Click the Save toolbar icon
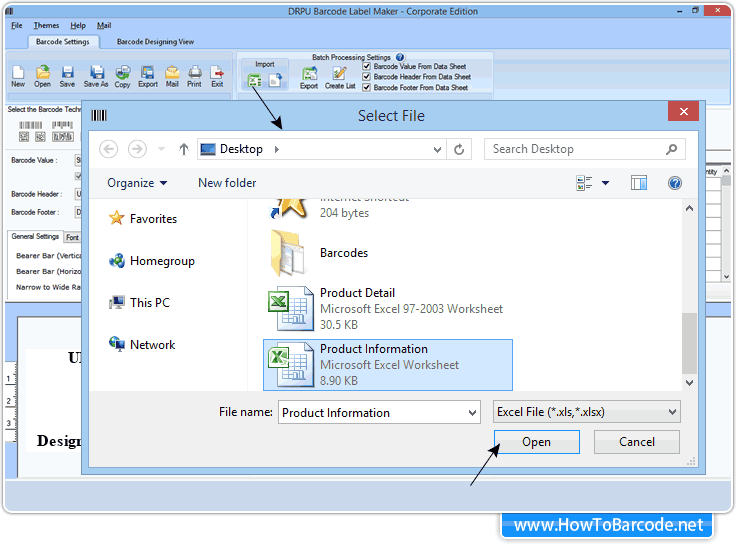This screenshot has height=545, width=736. click(67, 77)
